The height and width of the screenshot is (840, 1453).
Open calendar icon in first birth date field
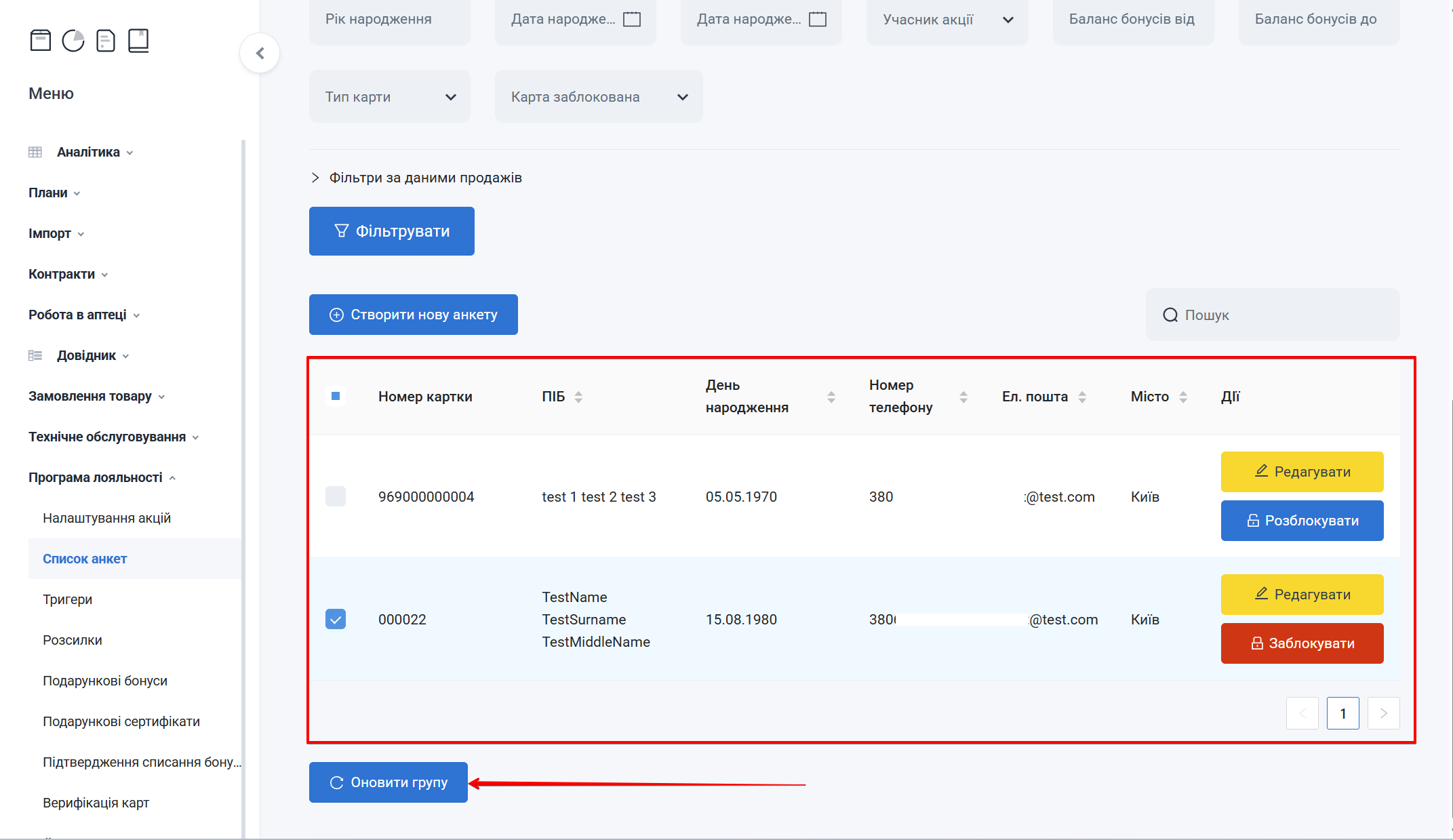click(x=632, y=19)
